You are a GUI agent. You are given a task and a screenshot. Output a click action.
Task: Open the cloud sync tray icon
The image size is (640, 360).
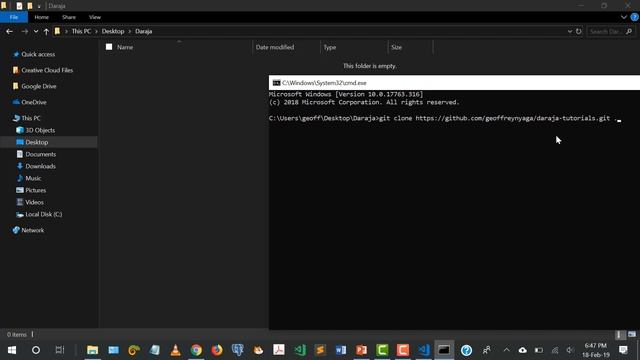522,350
